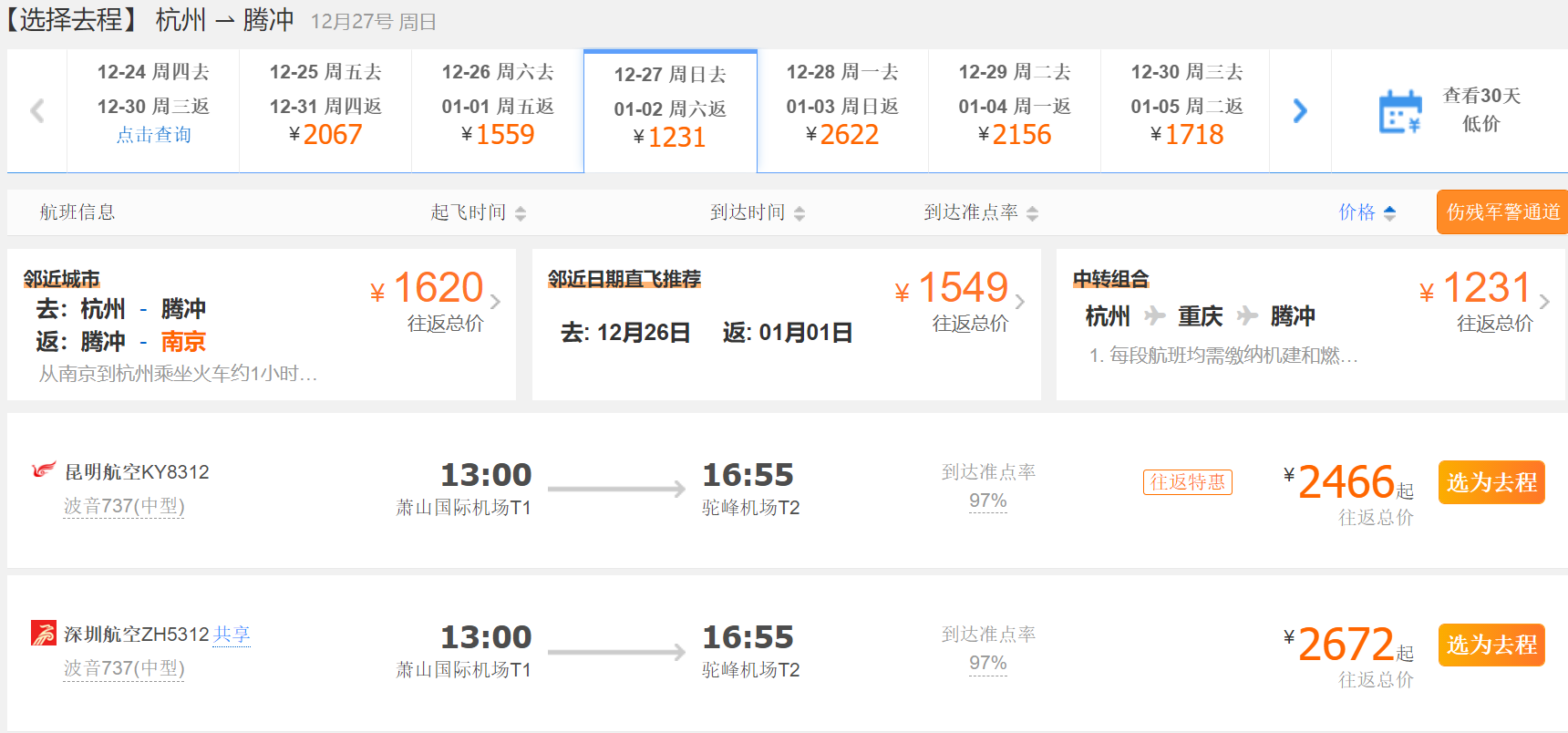
Task: Choose ZH5312 flight as departure
Action: tap(1491, 645)
